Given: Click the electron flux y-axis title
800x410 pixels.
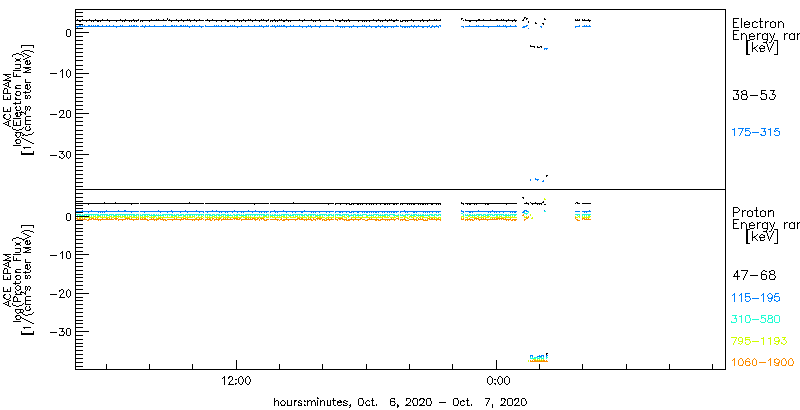Looking at the screenshot, I should (x=20, y=100).
